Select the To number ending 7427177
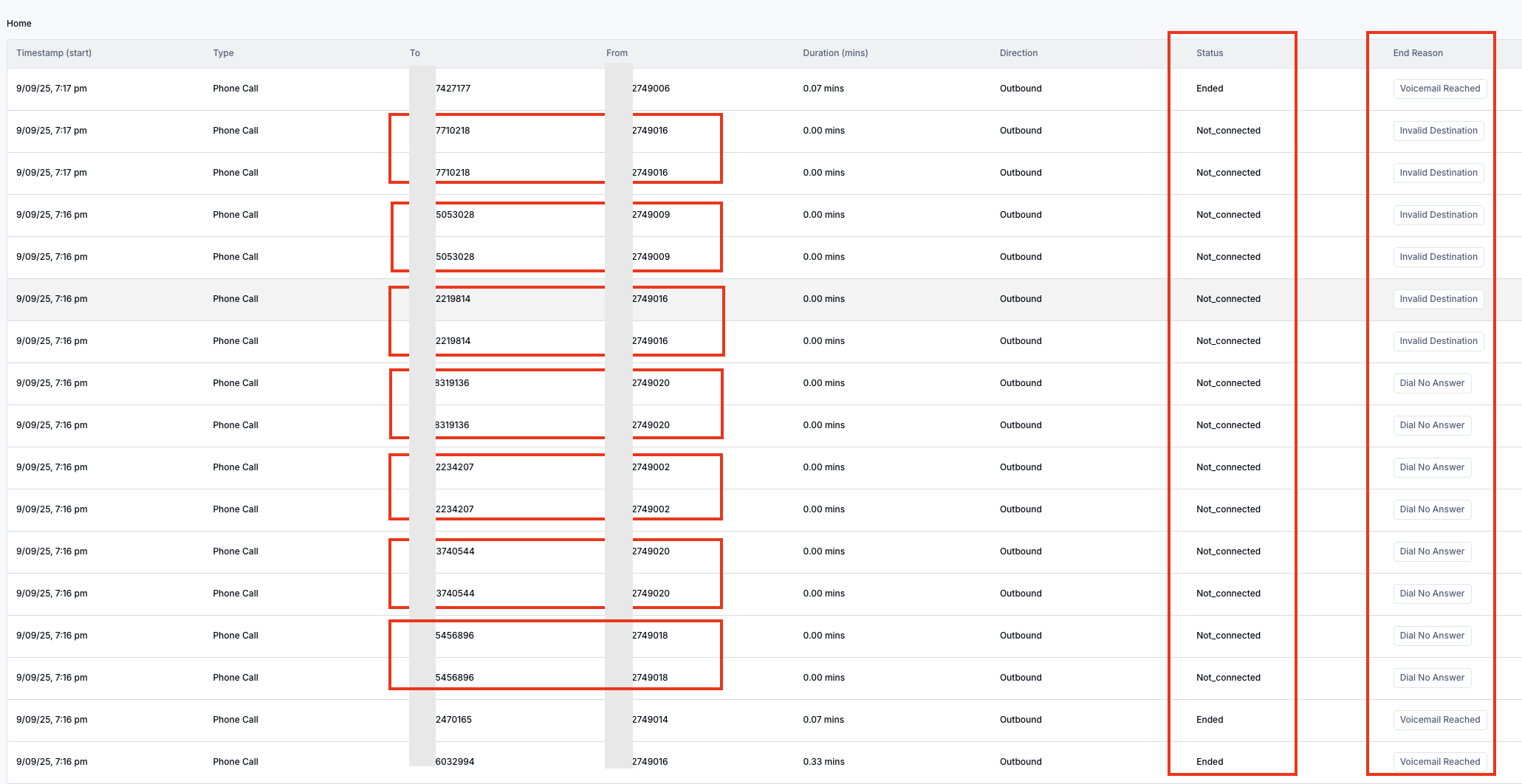This screenshot has height=784, width=1522. point(453,89)
